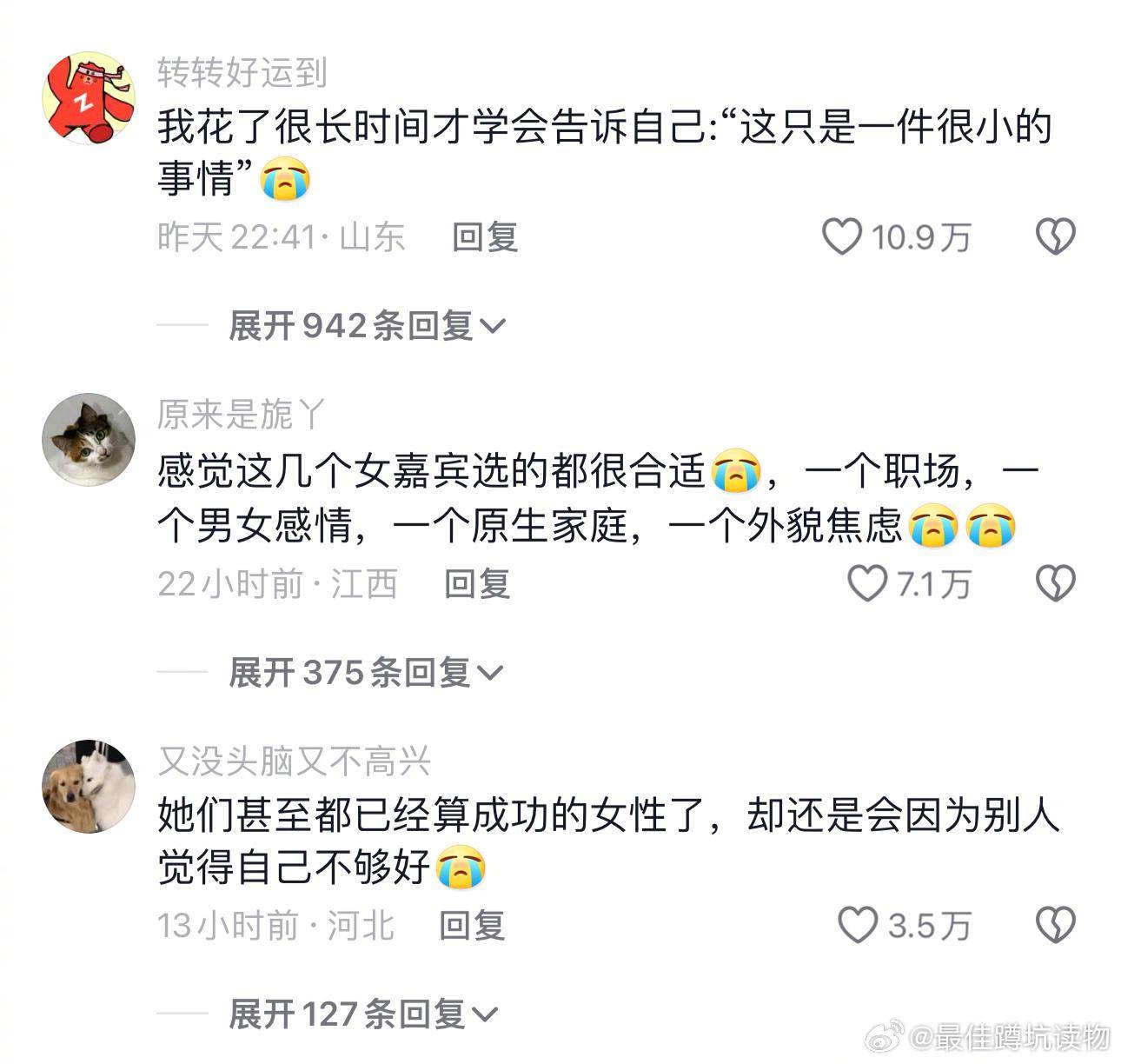Screen dimensions: 1121x1064
Task: Expand 127 replies under third comment
Action: (363, 1014)
